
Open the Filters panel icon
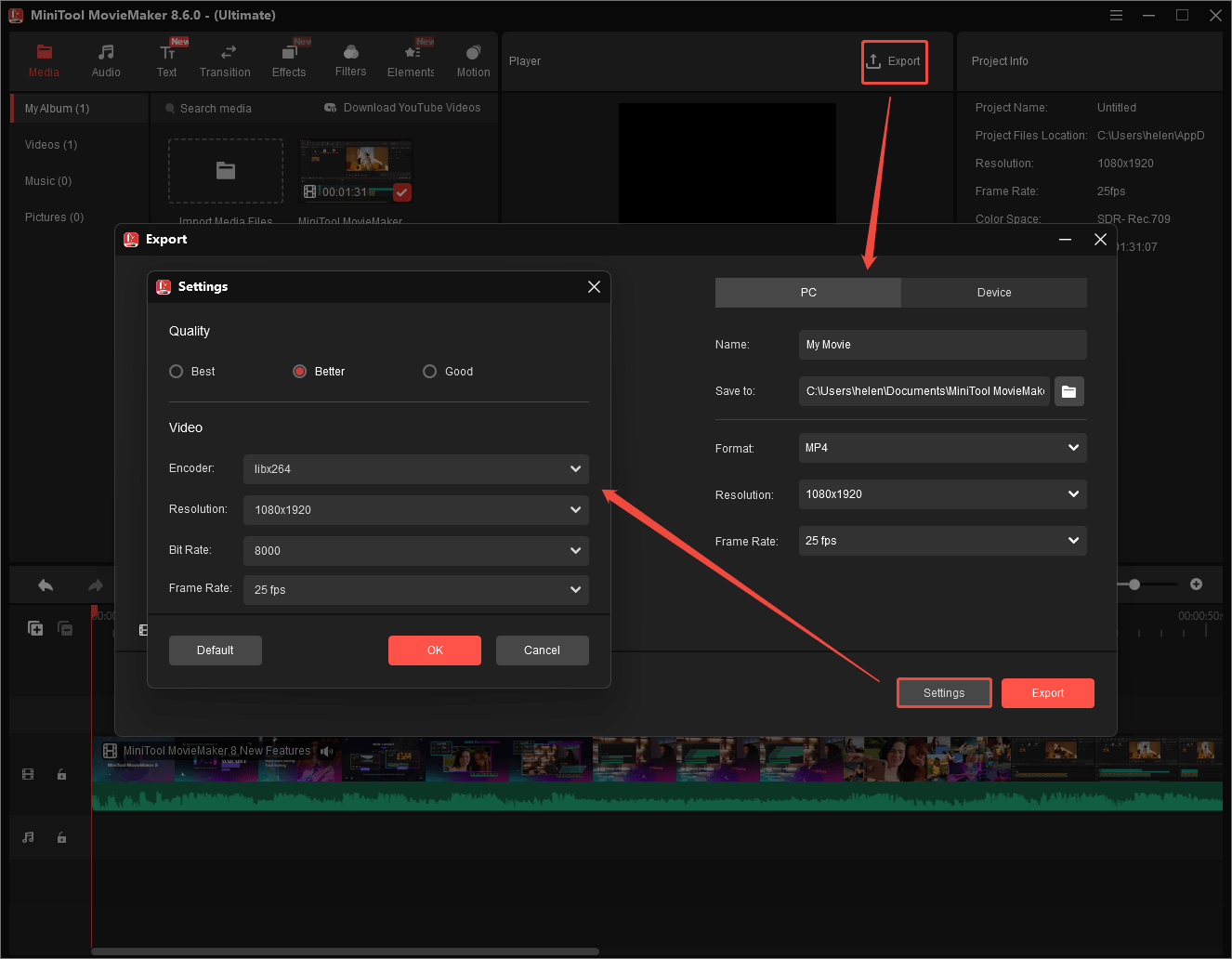pos(350,53)
